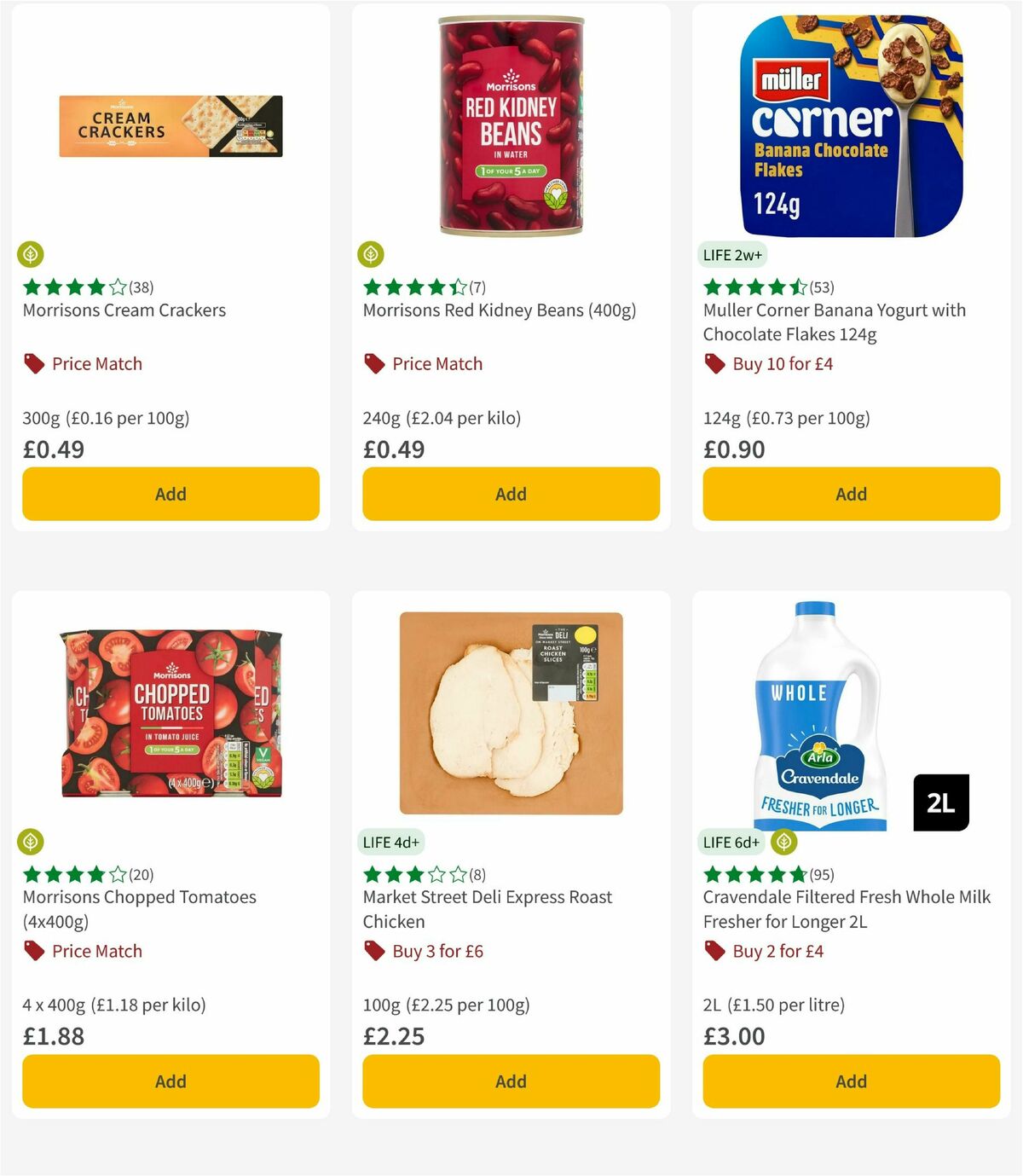Click the LIFE 4d+ badge on Roast Chicken
The height and width of the screenshot is (1176, 1023).
(391, 842)
